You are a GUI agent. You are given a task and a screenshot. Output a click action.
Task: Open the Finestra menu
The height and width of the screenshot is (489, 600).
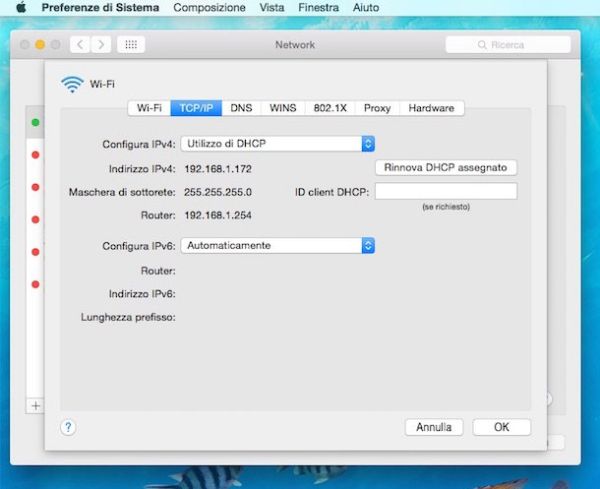point(318,7)
